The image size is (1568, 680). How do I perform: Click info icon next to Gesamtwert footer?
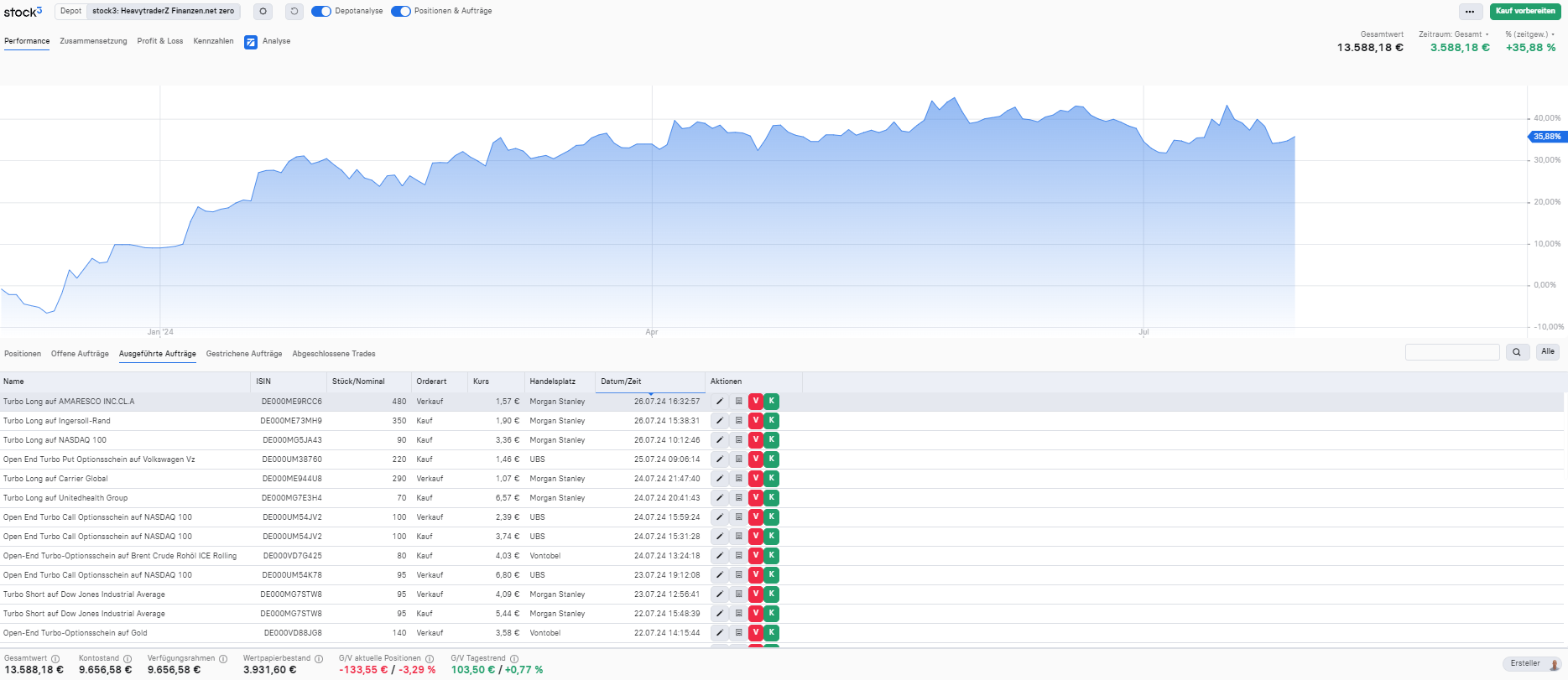tap(55, 659)
